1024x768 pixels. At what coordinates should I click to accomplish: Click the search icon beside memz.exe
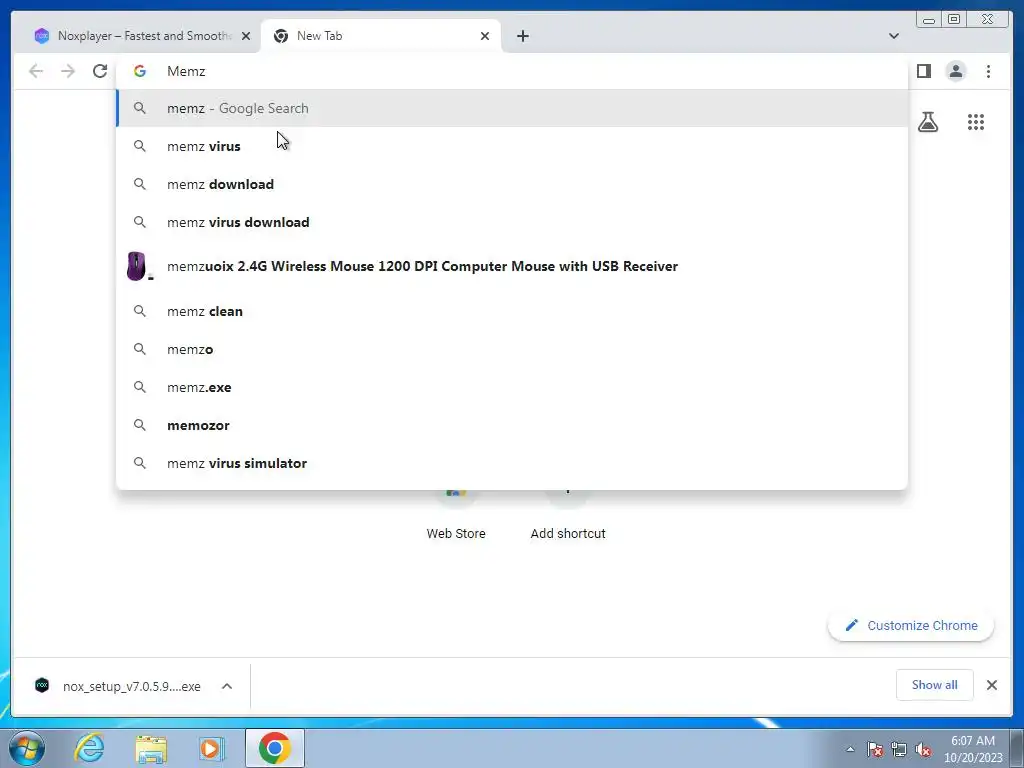pyautogui.click(x=140, y=387)
